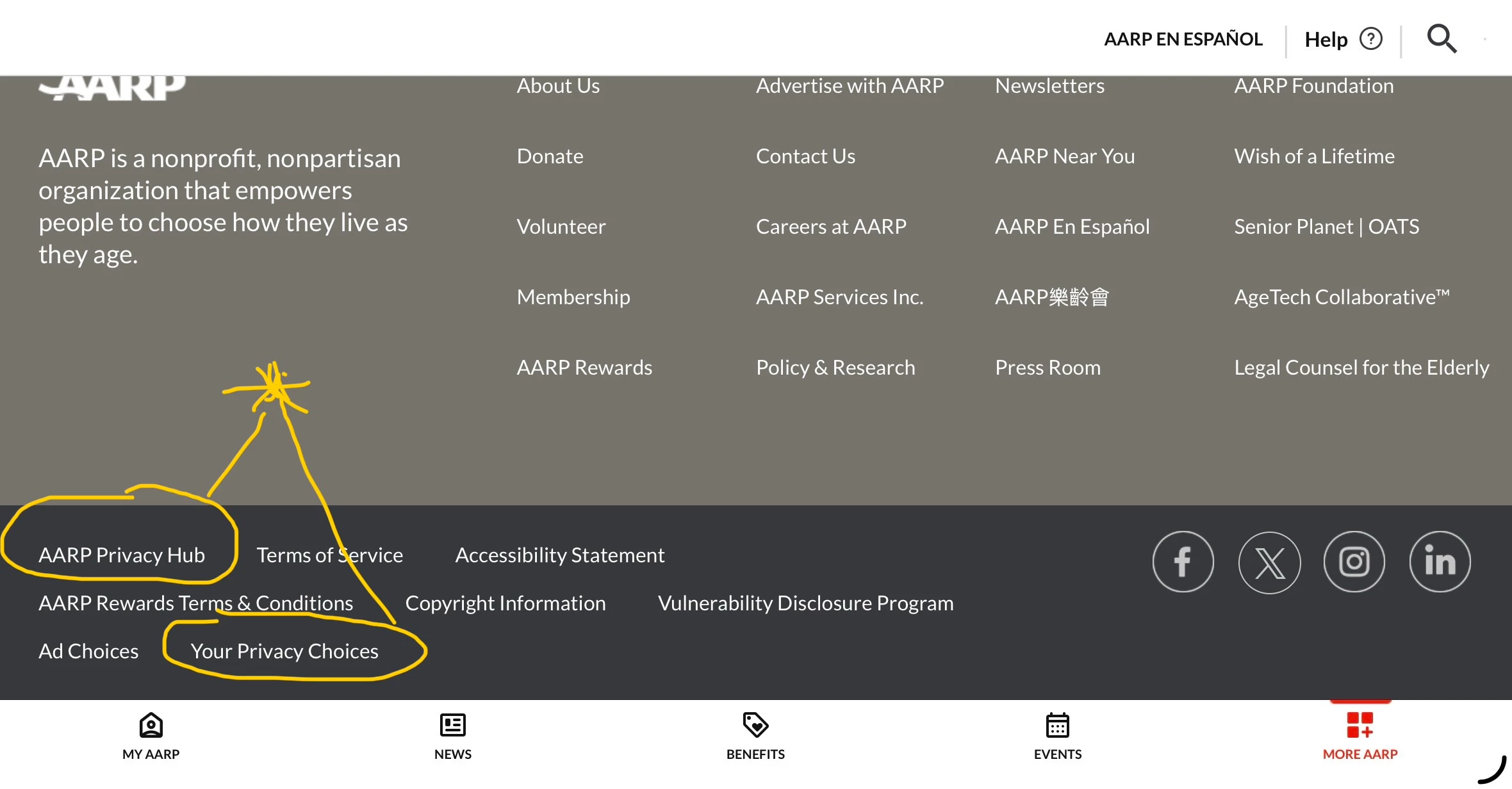Tap the My AARP house icon

click(x=151, y=725)
